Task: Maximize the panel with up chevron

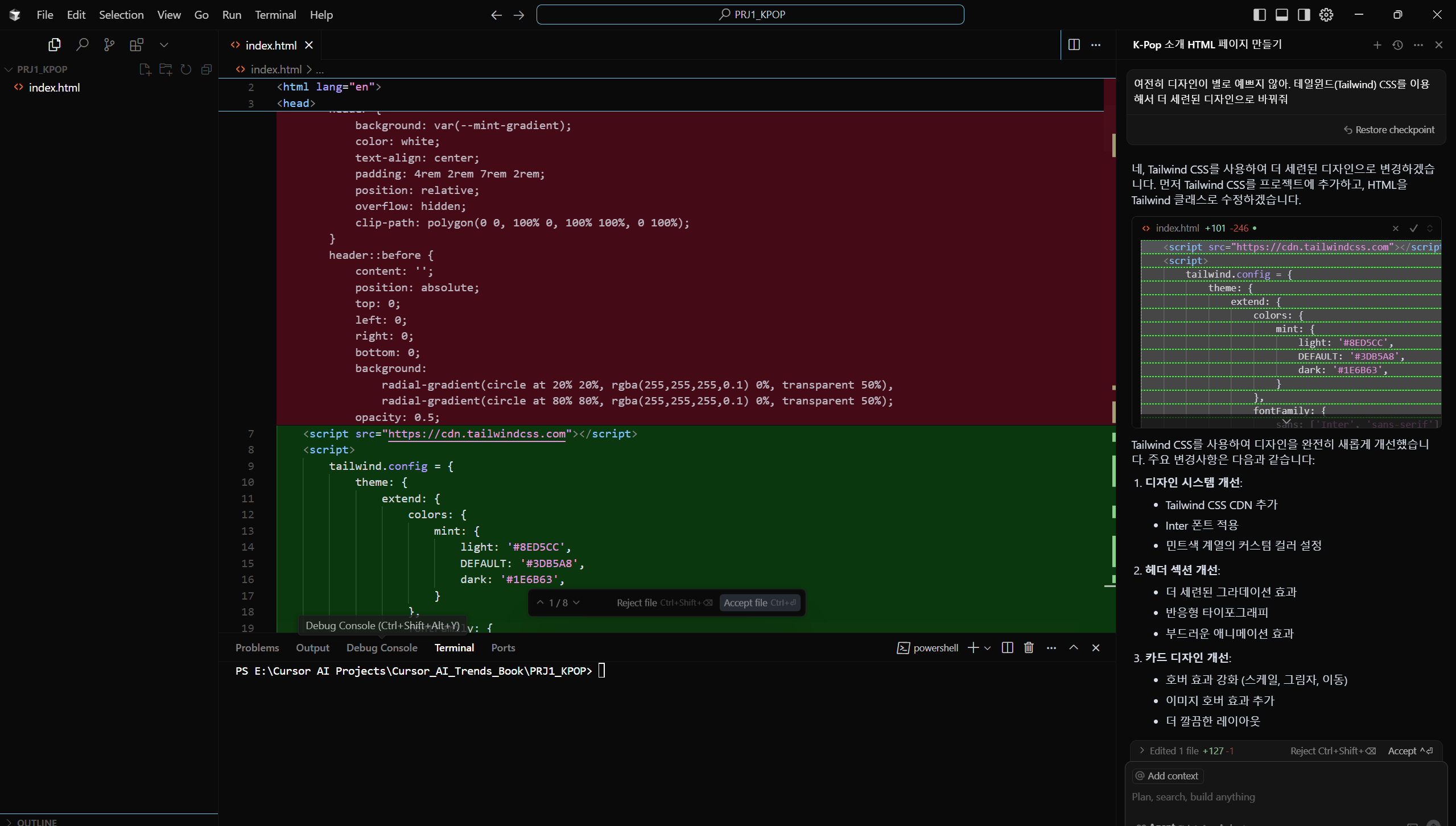Action: click(1074, 647)
